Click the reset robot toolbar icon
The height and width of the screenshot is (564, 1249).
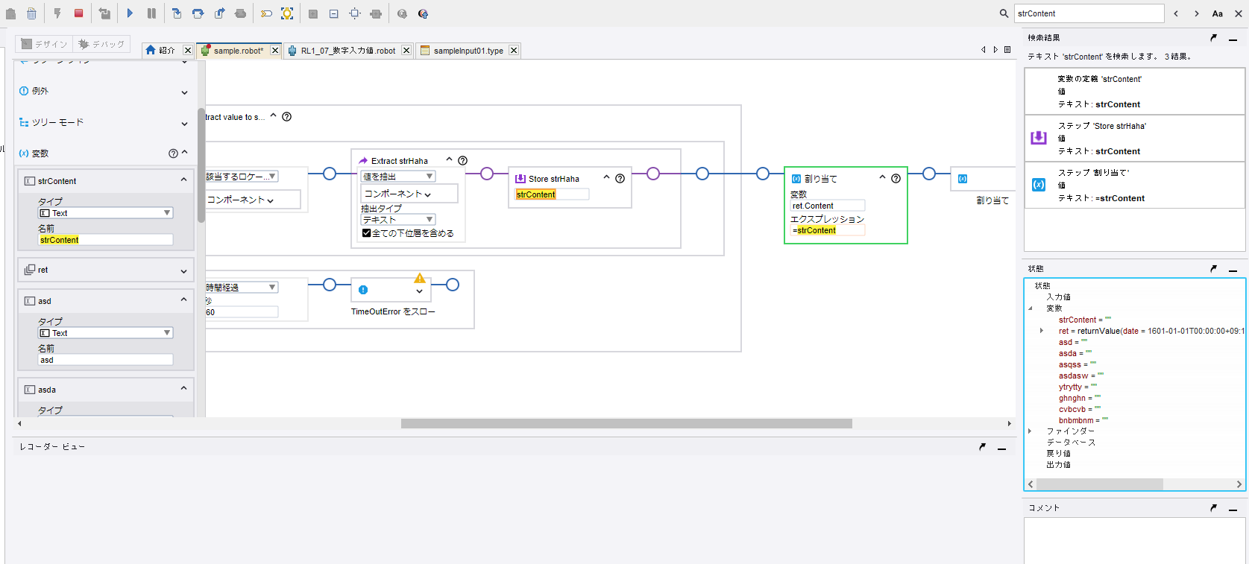tap(104, 14)
